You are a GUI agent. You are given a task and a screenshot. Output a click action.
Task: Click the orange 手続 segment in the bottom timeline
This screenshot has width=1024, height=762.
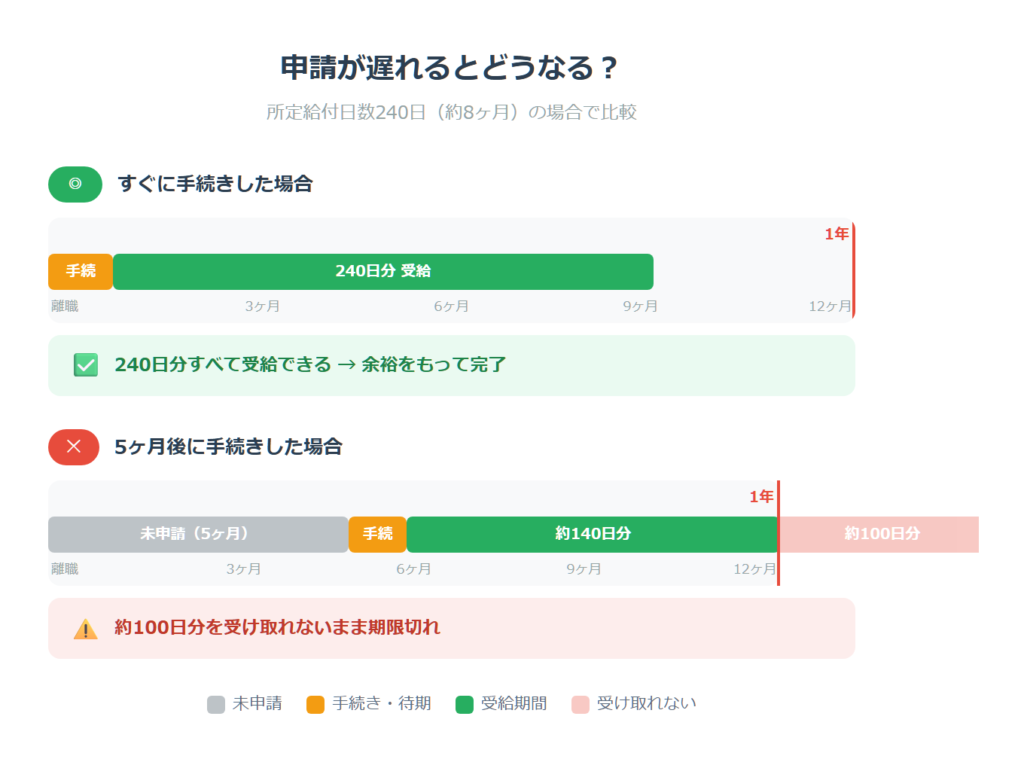click(377, 534)
